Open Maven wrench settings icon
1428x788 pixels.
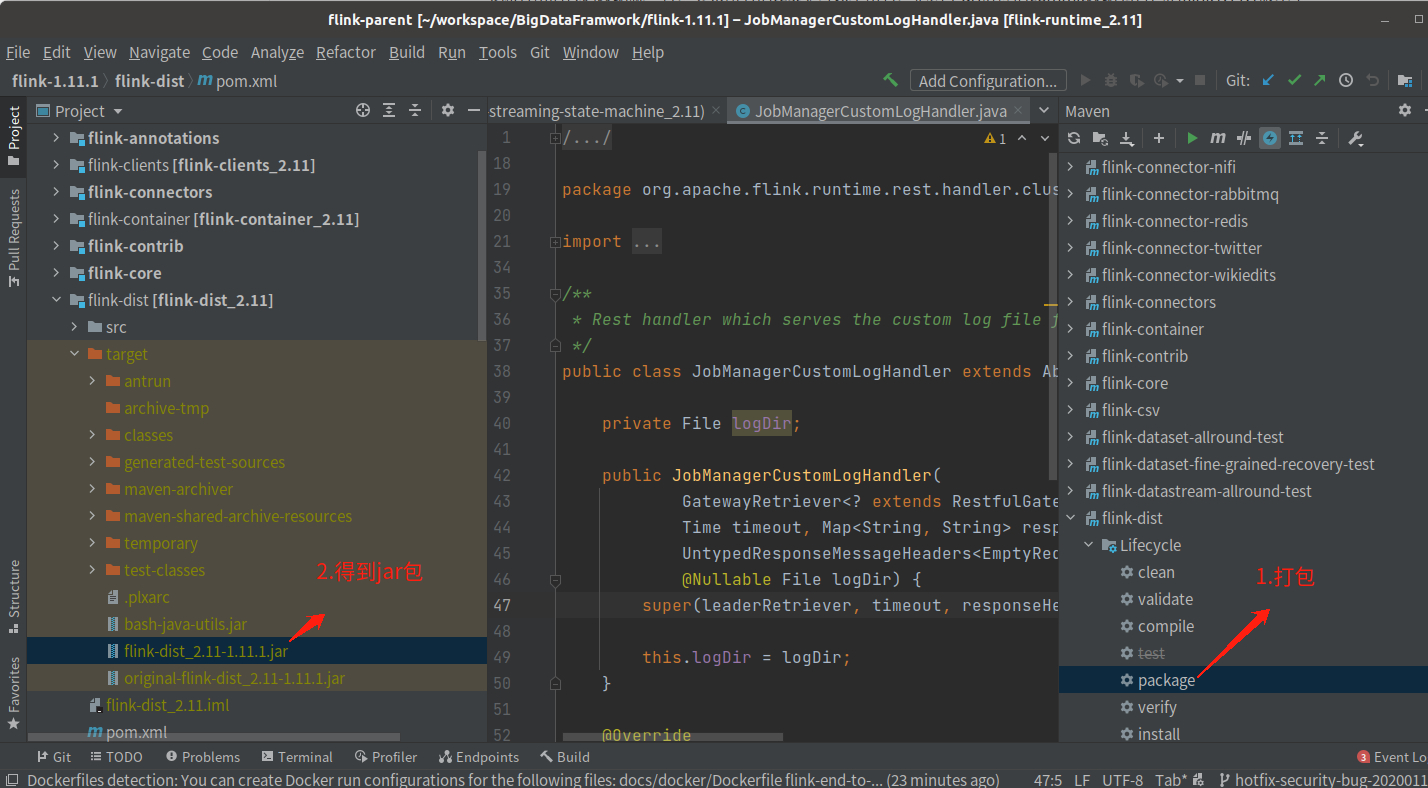tap(1356, 138)
